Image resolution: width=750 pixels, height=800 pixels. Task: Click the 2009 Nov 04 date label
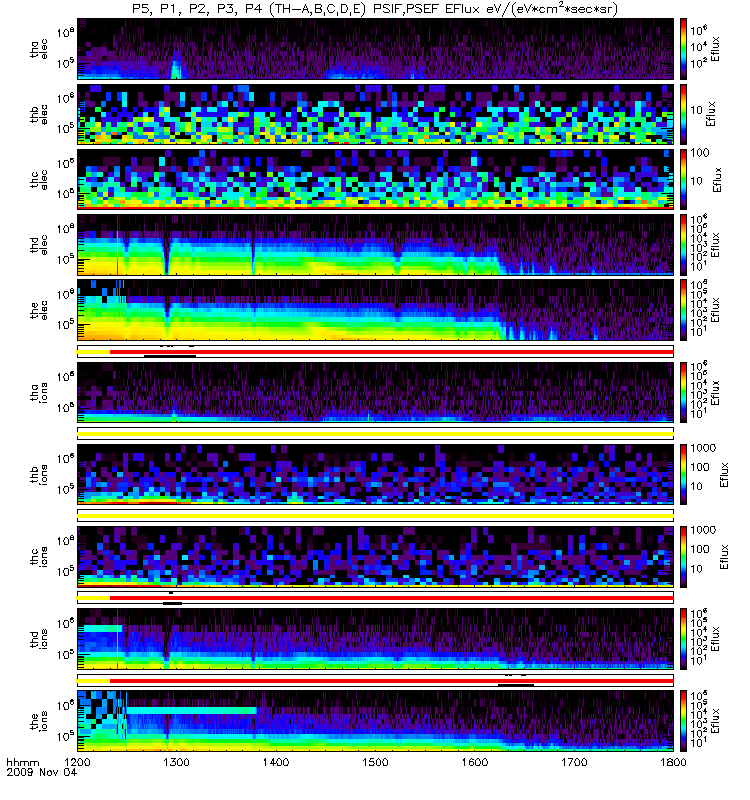click(x=41, y=772)
